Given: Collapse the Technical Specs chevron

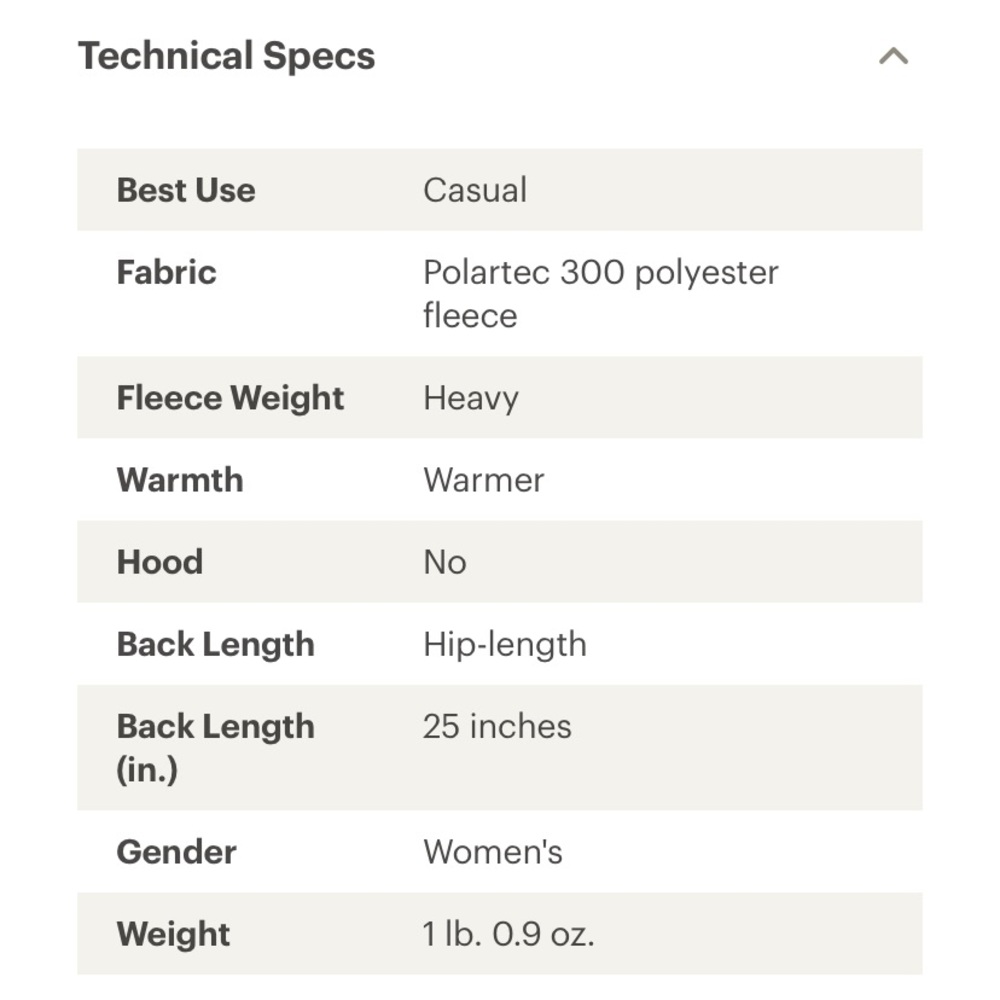Looking at the screenshot, I should (893, 56).
